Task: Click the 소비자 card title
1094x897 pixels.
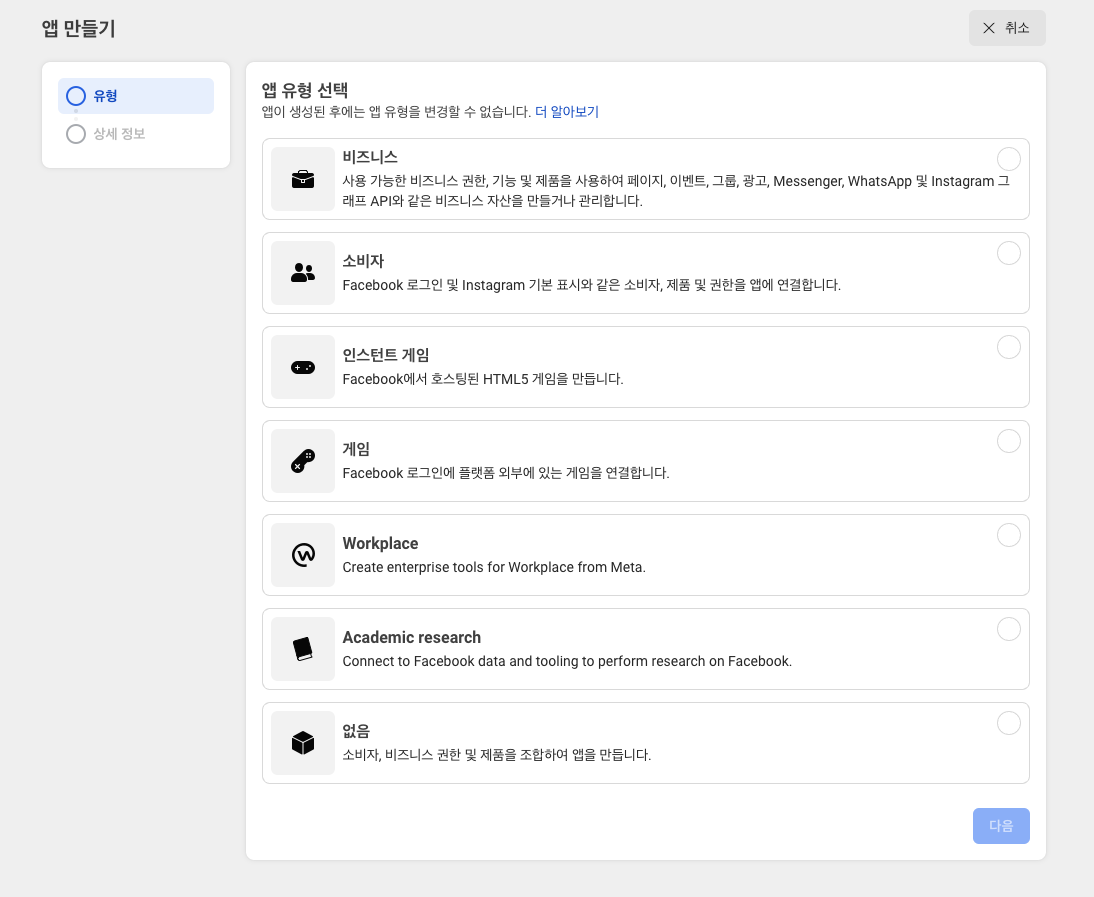Action: 363,261
